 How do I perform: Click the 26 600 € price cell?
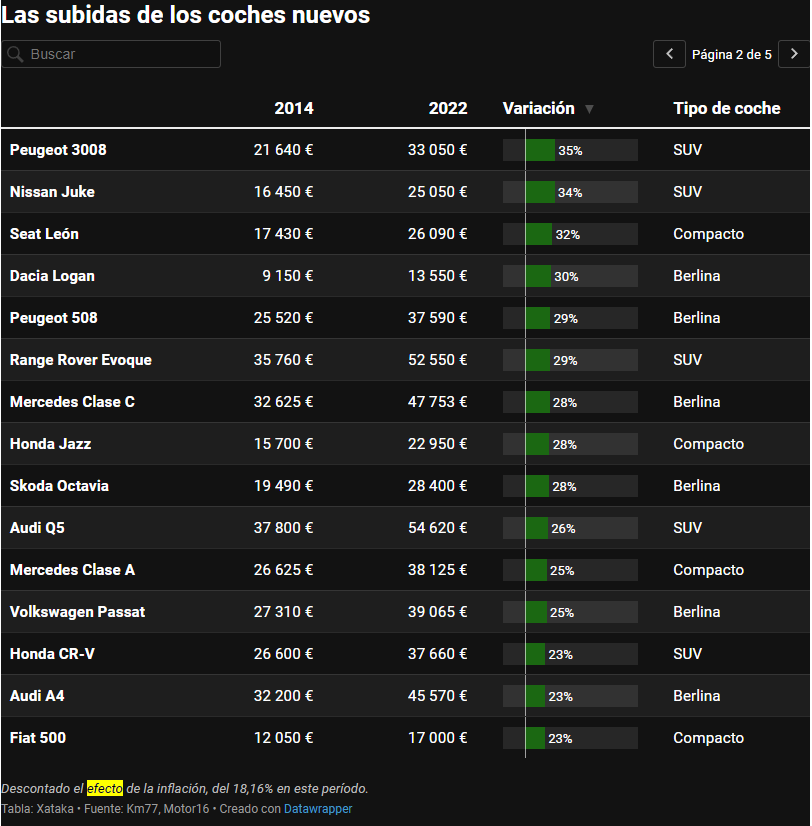click(283, 654)
